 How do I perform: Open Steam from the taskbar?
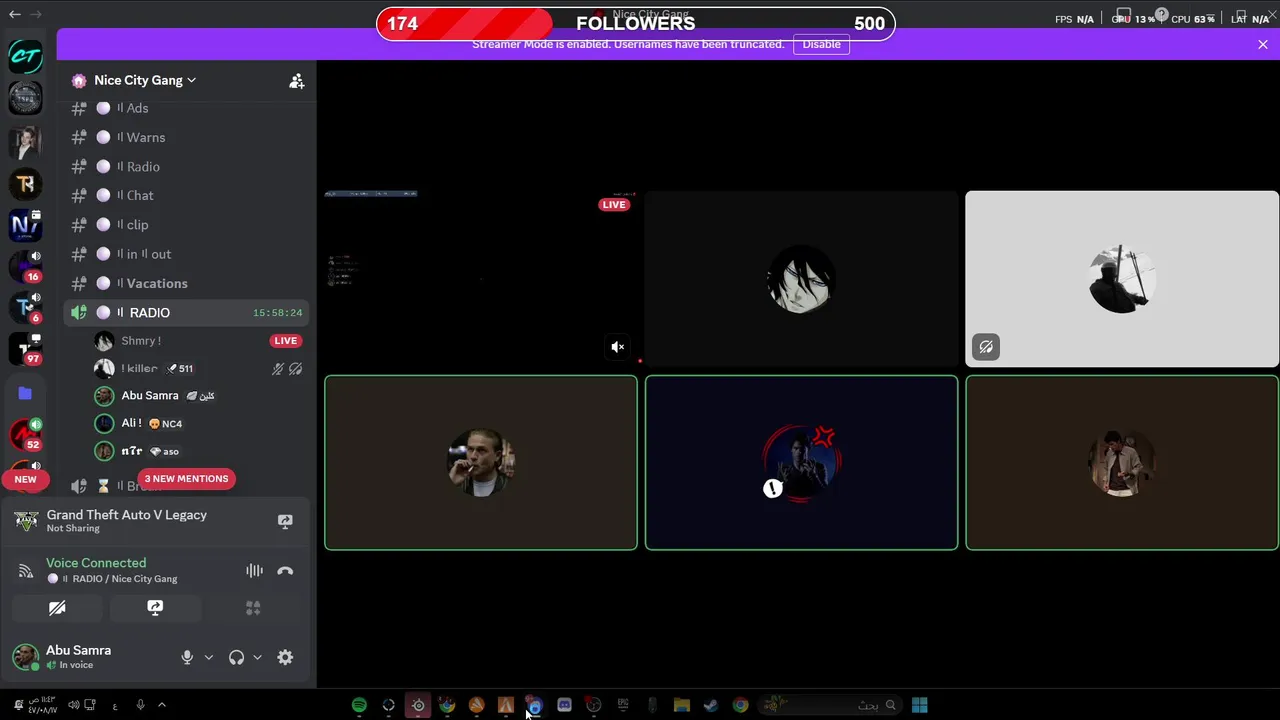click(711, 705)
